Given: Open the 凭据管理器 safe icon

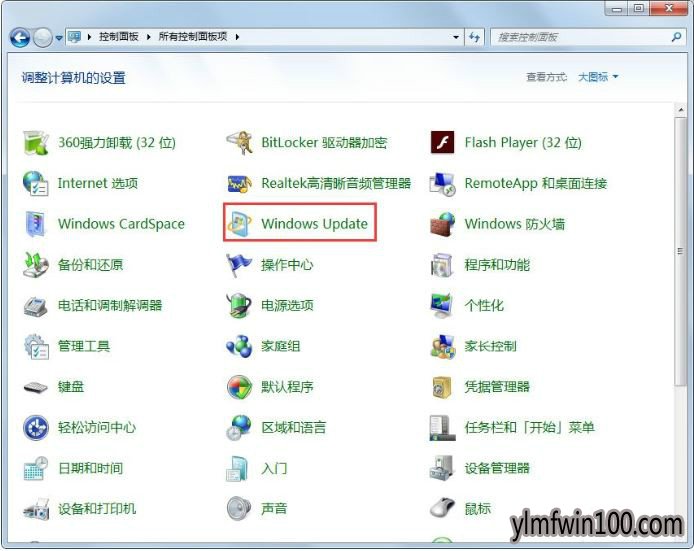Looking at the screenshot, I should click(x=443, y=387).
